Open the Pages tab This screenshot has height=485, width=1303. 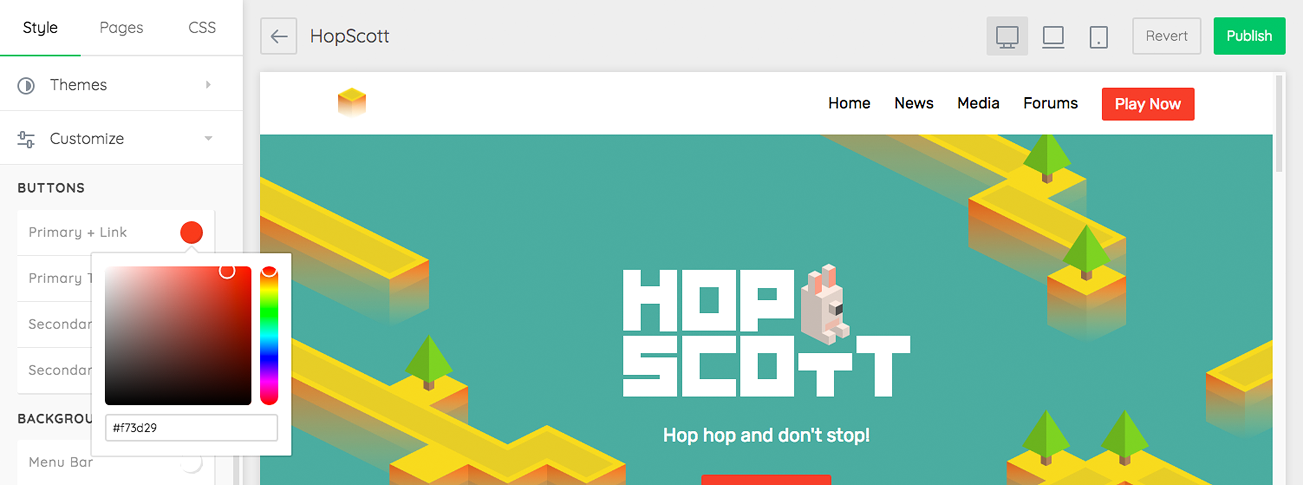point(121,28)
